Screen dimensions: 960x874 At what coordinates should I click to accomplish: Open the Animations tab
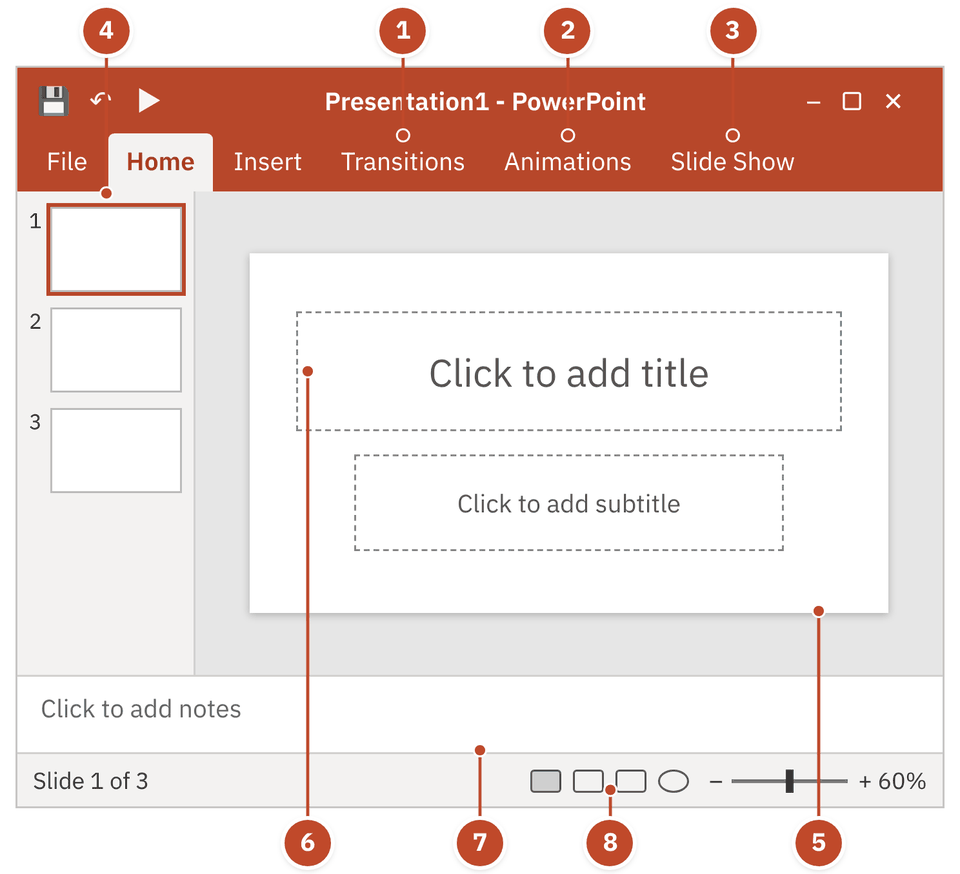(x=568, y=162)
